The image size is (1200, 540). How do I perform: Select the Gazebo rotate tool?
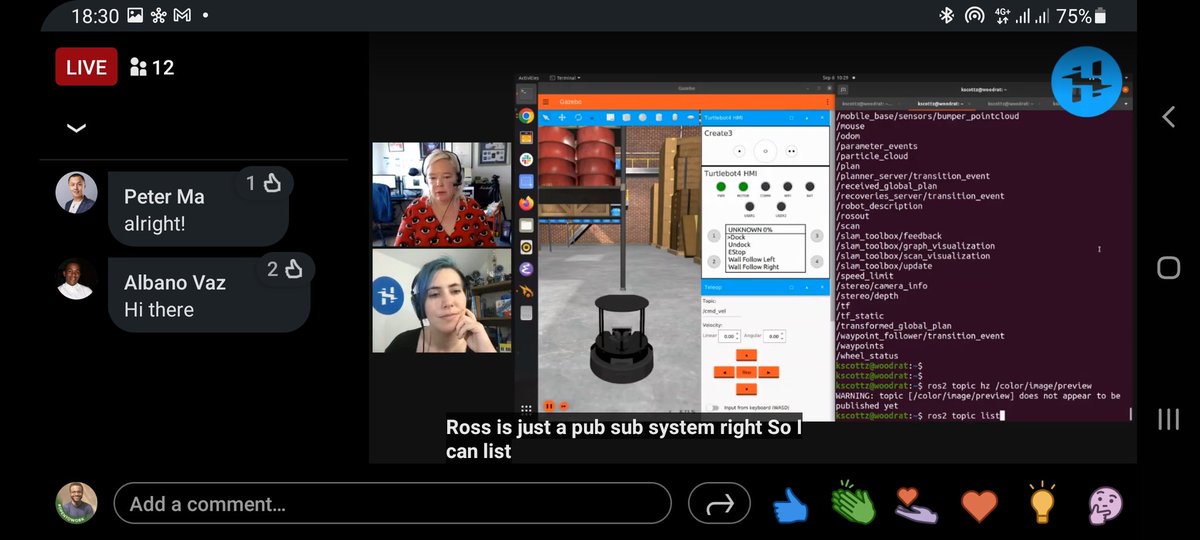(579, 117)
